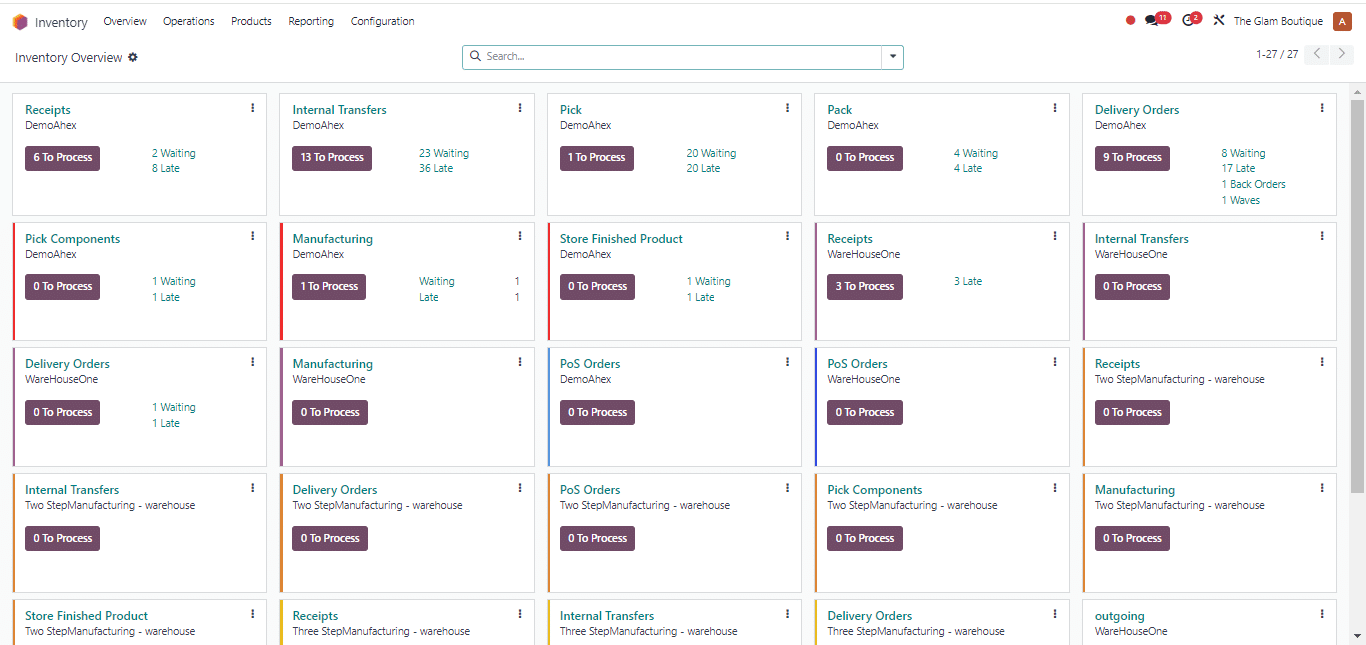Screen dimensions: 1366x645
Task: Click the red status dot indicator
Action: (x=1130, y=21)
